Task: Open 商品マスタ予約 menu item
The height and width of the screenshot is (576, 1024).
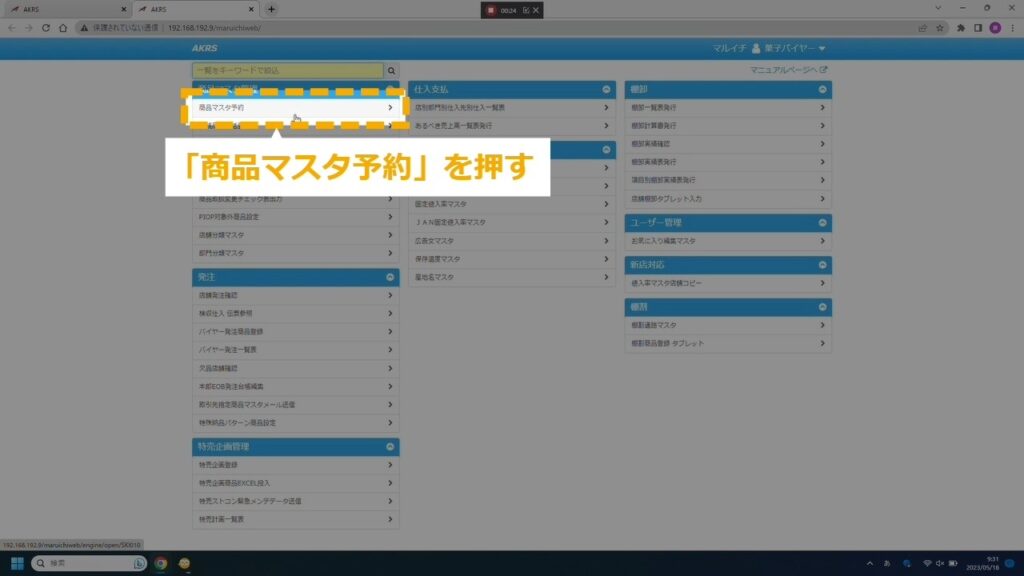Action: pos(294,107)
